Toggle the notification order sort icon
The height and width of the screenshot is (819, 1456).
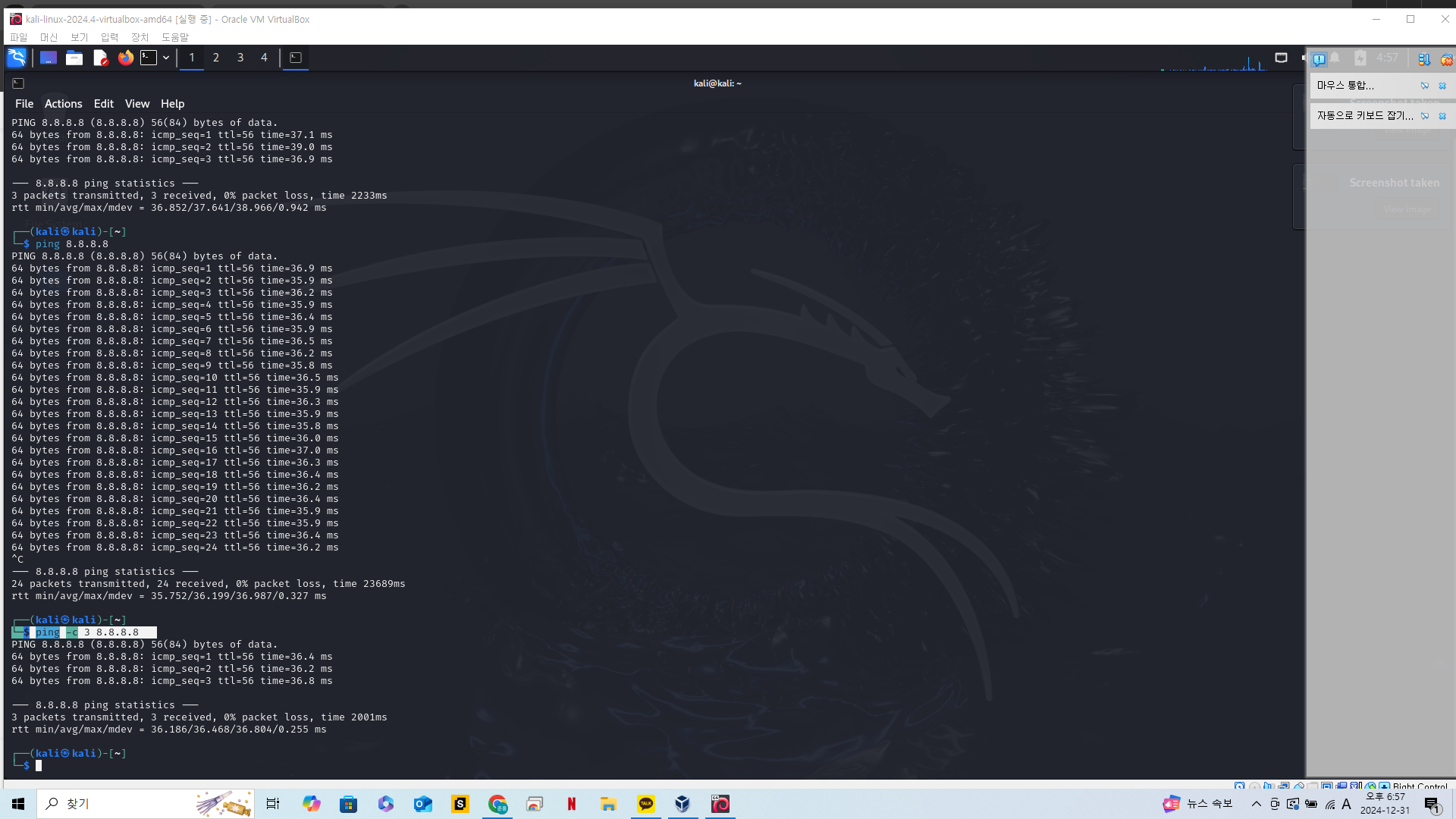pos(1424,59)
